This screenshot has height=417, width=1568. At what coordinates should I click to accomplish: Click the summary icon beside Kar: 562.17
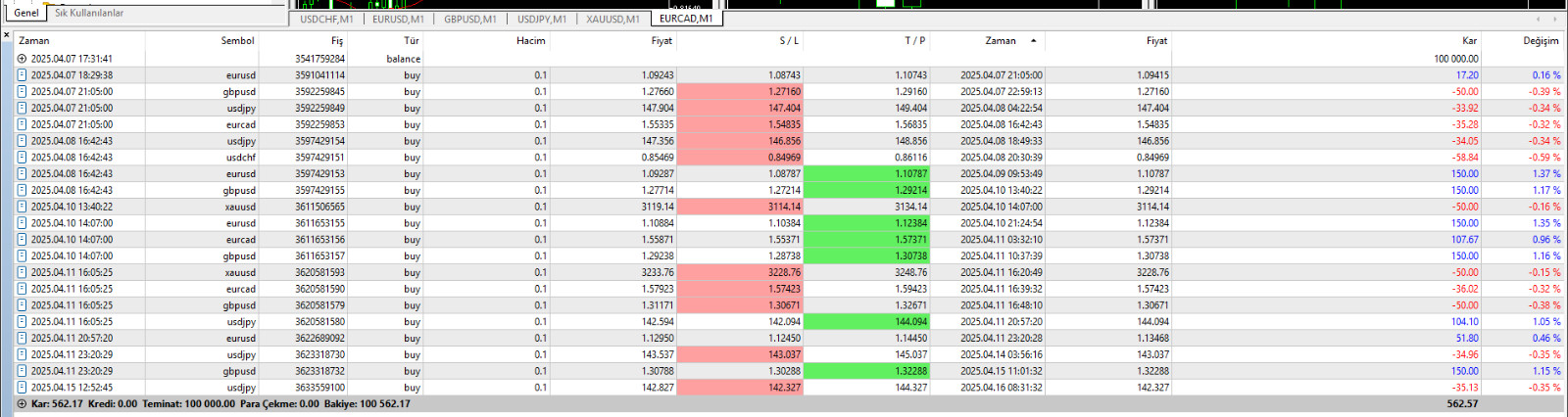pyautogui.click(x=22, y=404)
